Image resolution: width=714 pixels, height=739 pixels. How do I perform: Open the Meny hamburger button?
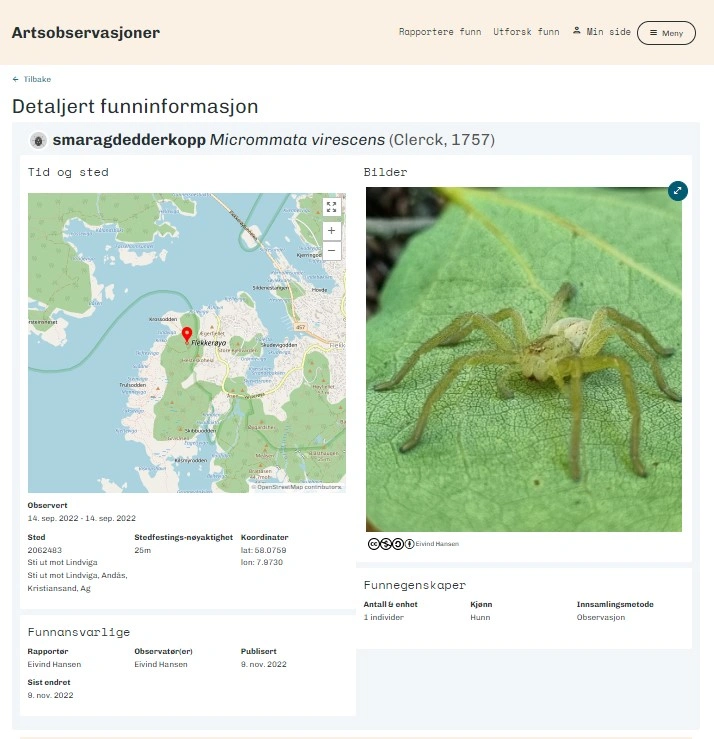(x=666, y=33)
